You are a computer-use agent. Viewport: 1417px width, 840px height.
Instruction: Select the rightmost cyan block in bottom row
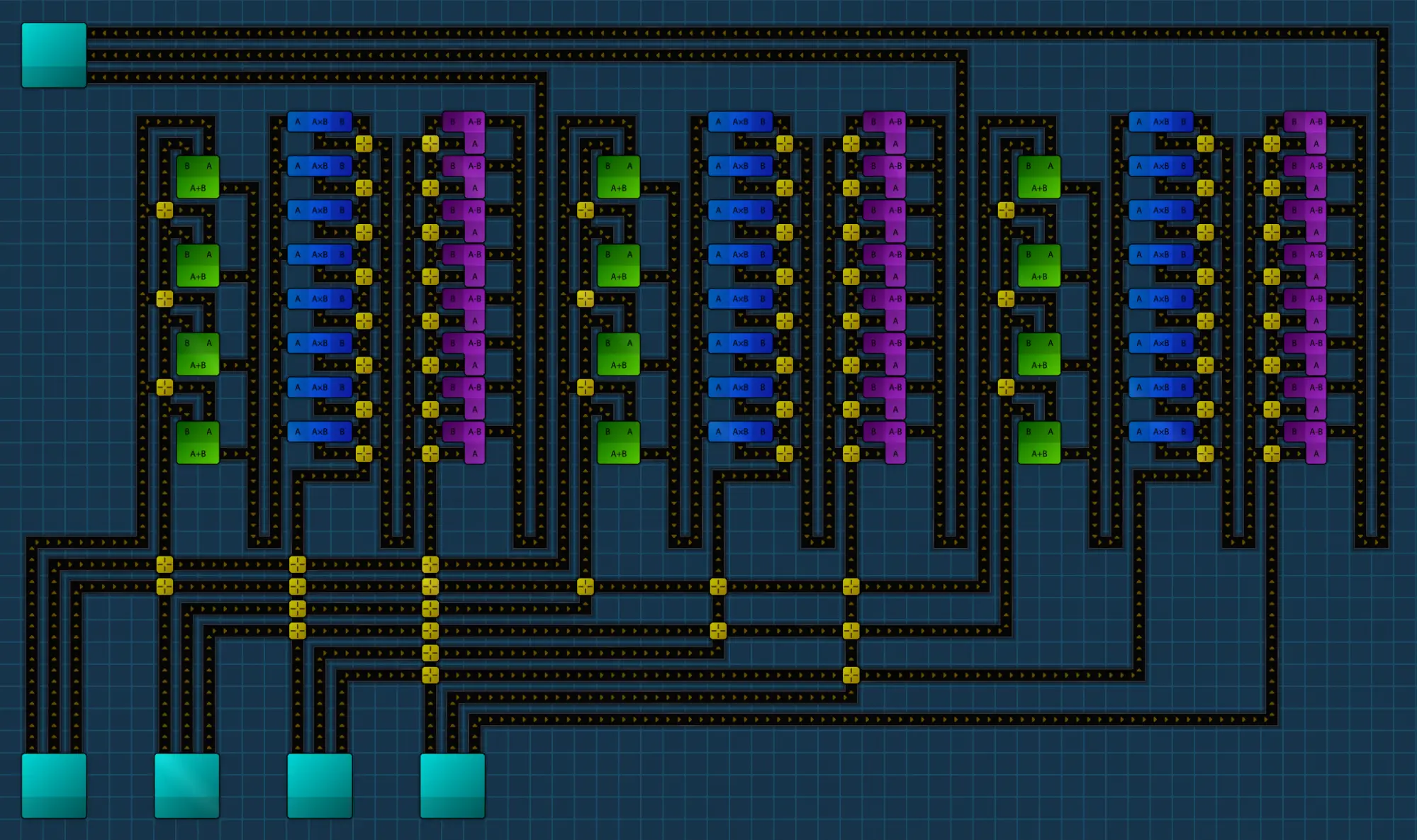click(x=452, y=785)
